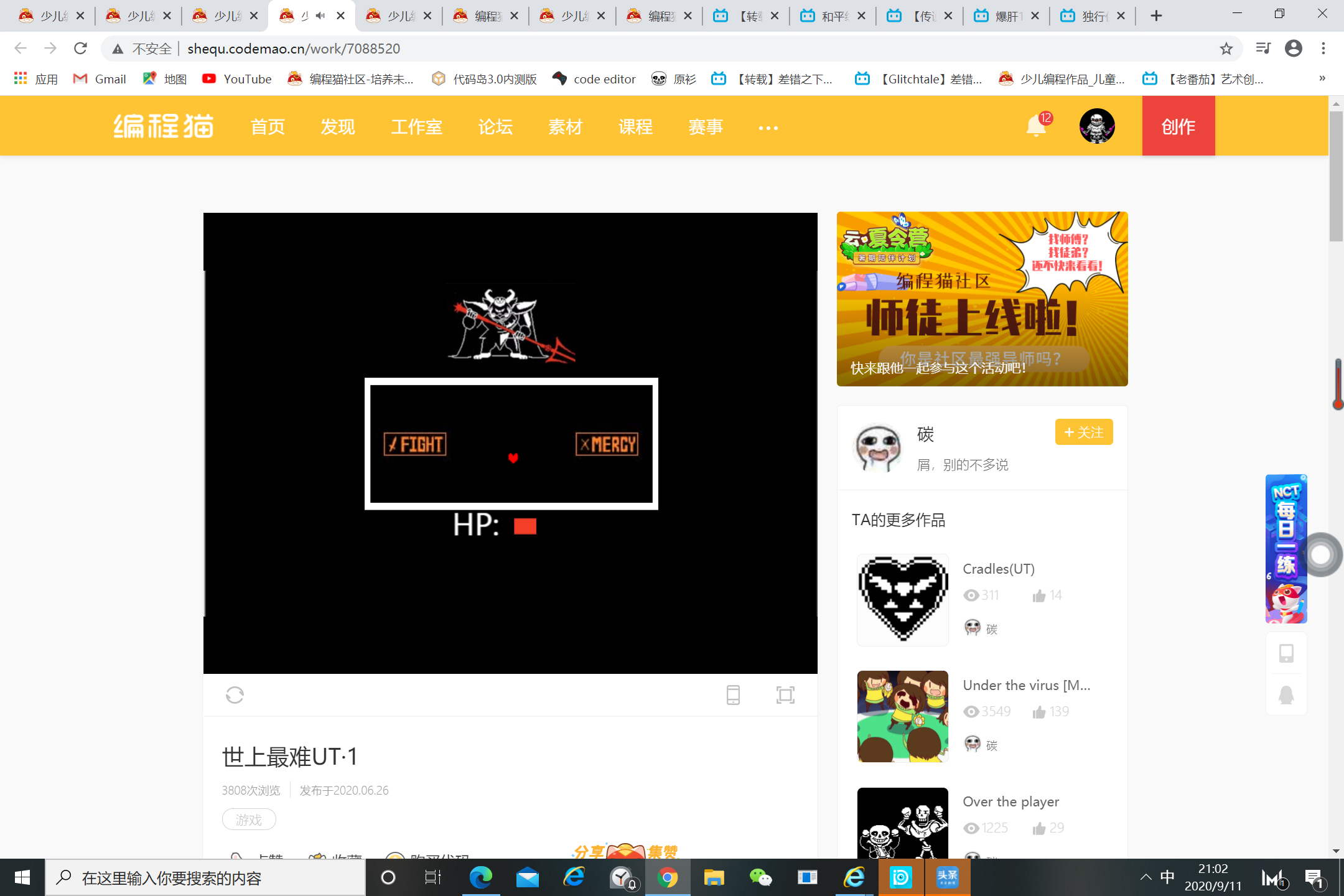Image resolution: width=1344 pixels, height=896 pixels.
Task: Click the 游戏 game tag
Action: click(249, 819)
